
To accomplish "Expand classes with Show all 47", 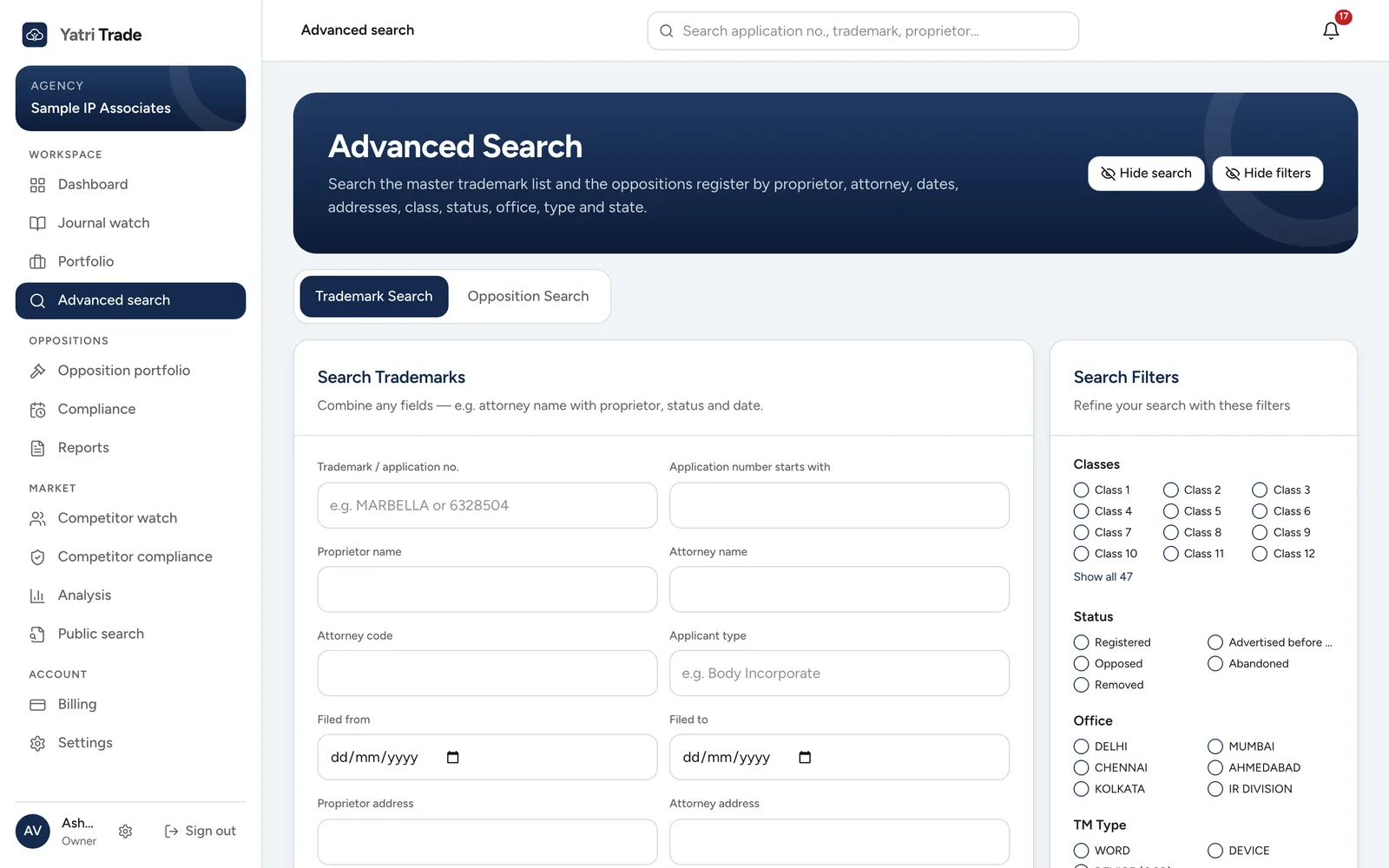I will coord(1103,577).
